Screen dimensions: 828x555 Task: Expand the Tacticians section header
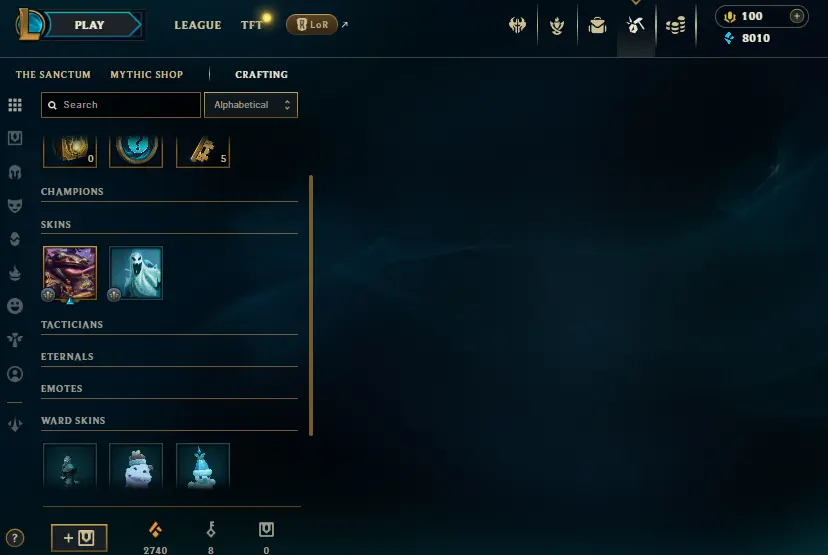coord(169,325)
